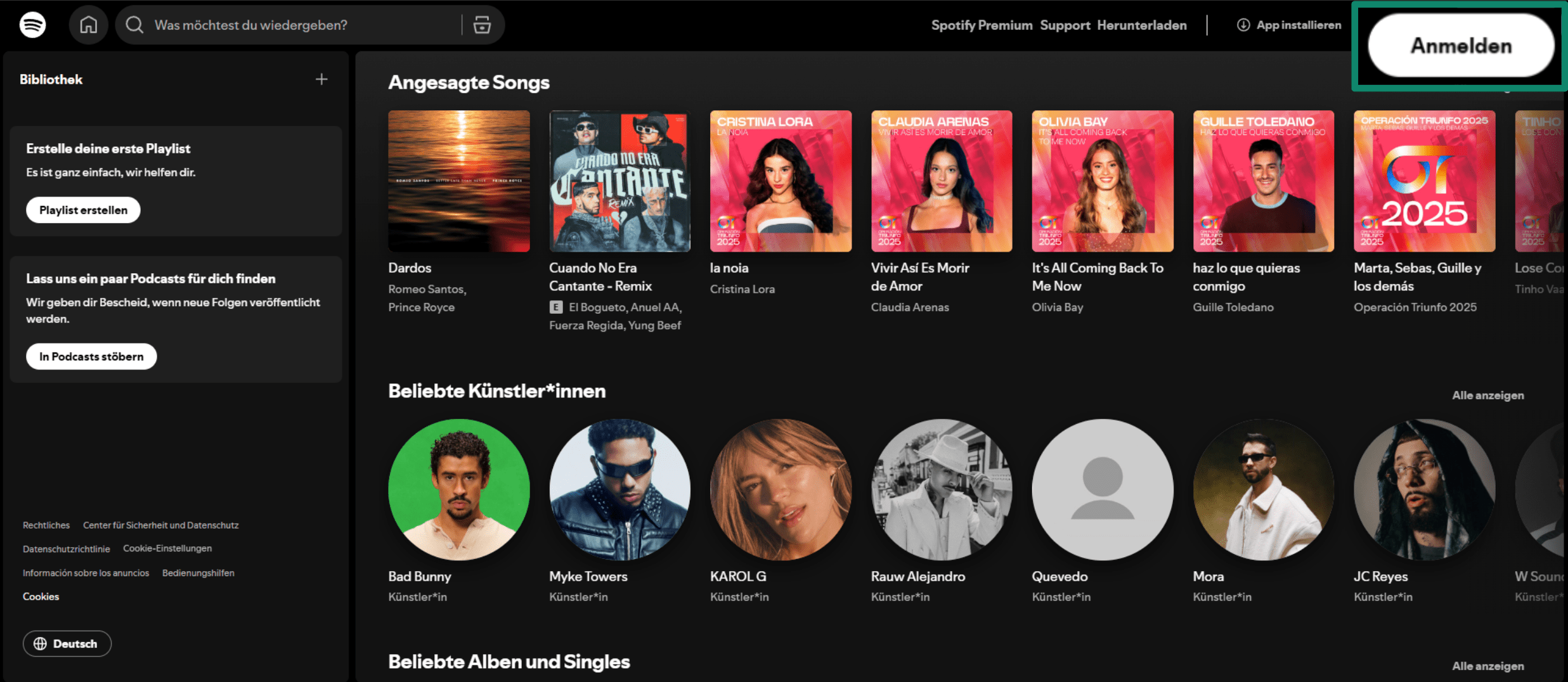The image size is (1568, 682).
Task: Click the In Podcasts stöbern button
Action: tap(91, 357)
